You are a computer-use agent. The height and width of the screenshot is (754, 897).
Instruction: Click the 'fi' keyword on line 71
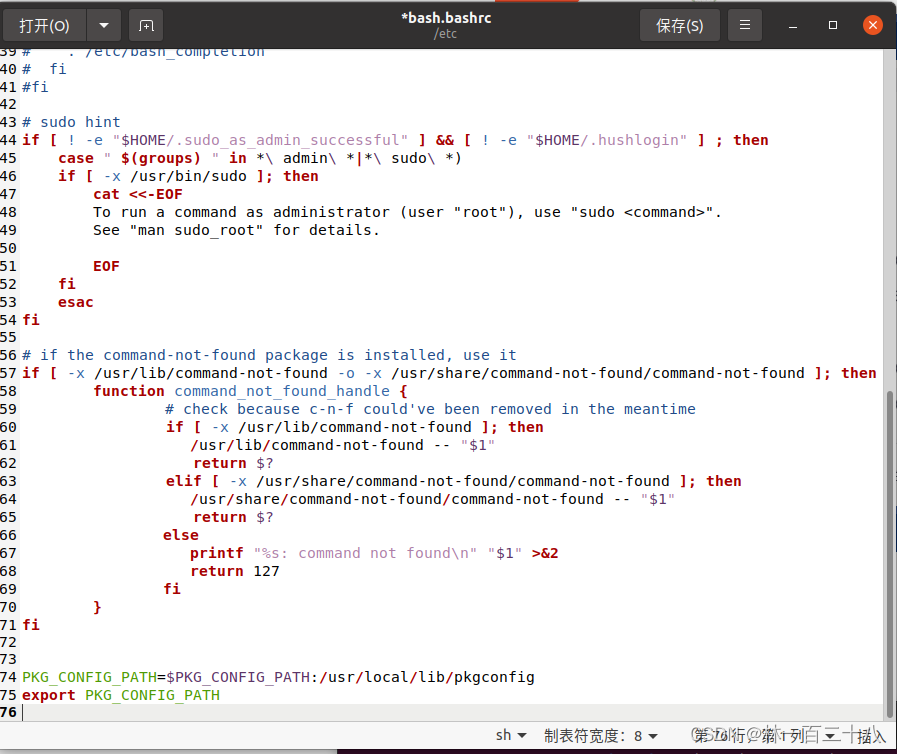tap(31, 625)
